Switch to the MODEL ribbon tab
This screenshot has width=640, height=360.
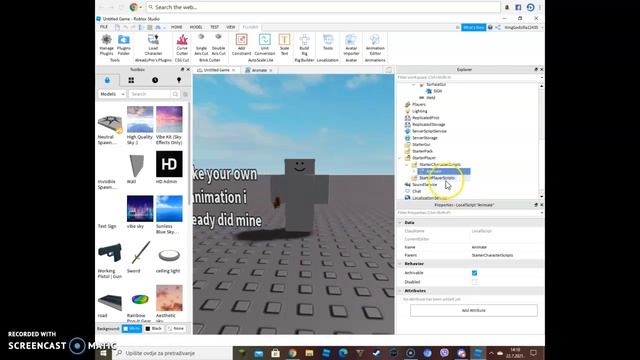[196, 27]
